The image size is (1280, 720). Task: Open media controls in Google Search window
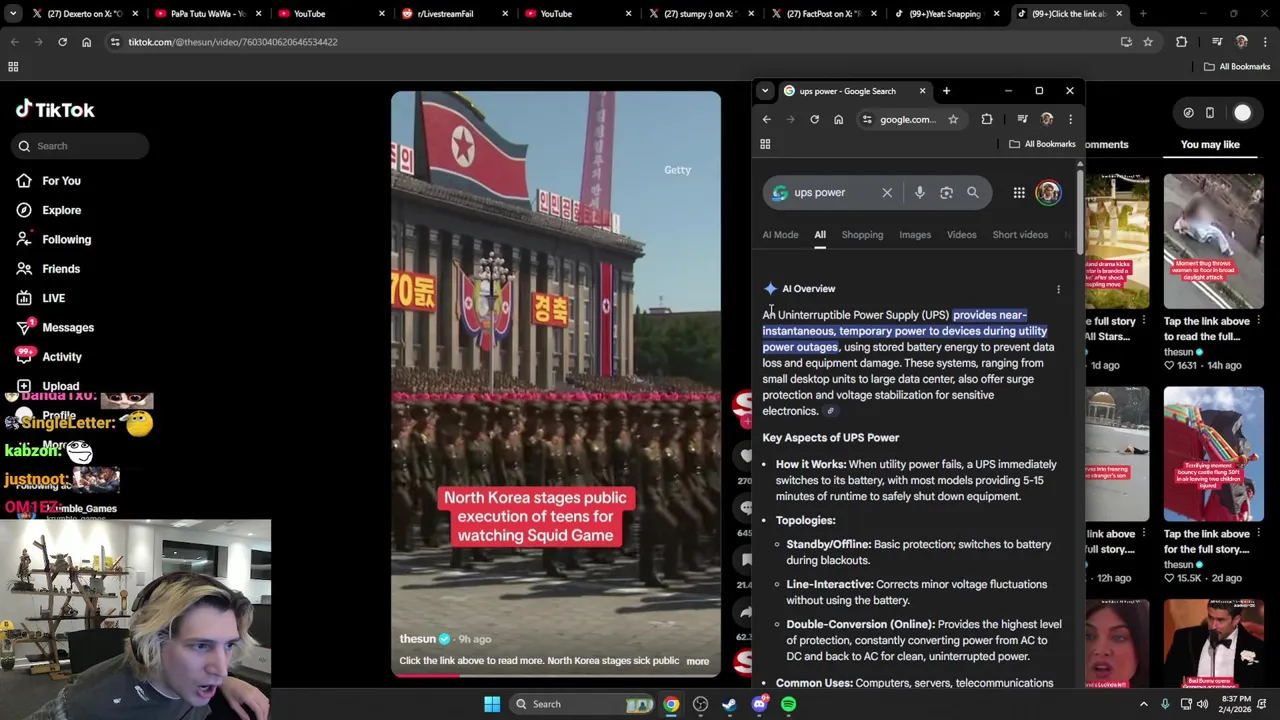coord(1022,120)
